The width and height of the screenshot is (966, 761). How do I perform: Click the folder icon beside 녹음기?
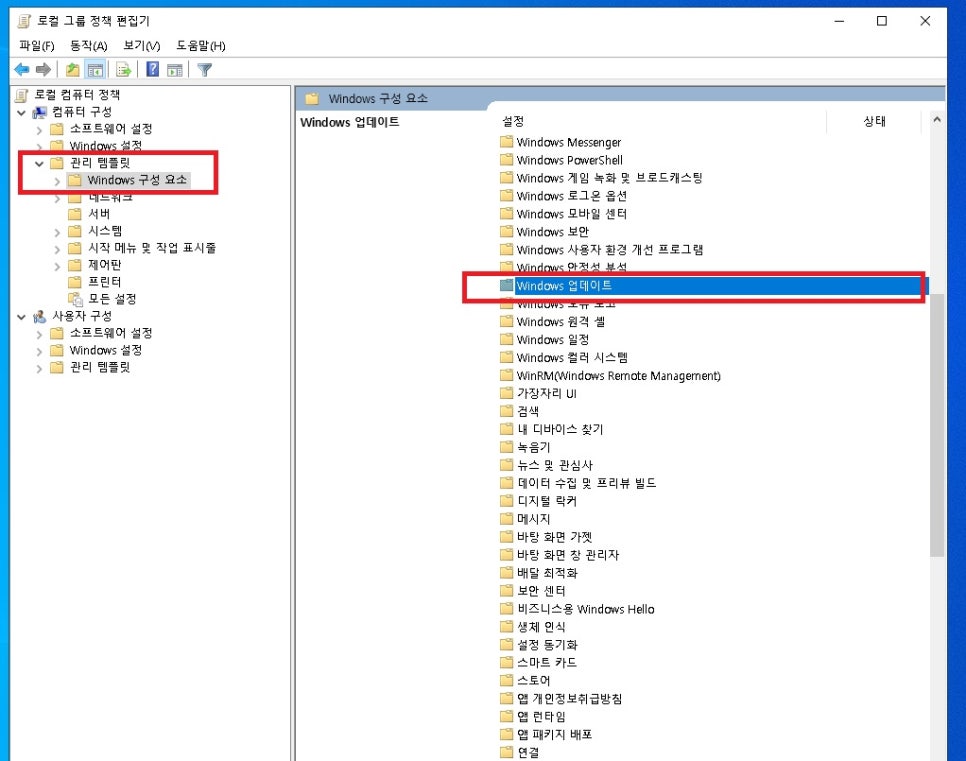pos(506,447)
